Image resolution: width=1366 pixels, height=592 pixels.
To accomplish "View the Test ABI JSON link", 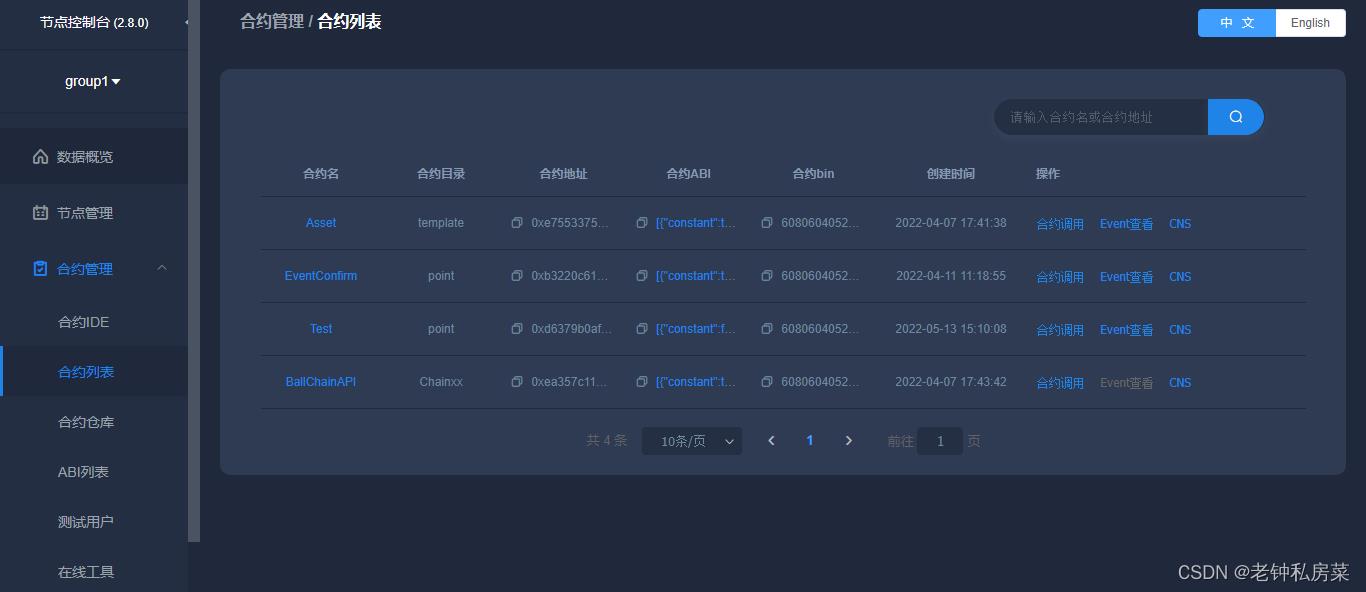I will [x=696, y=329].
